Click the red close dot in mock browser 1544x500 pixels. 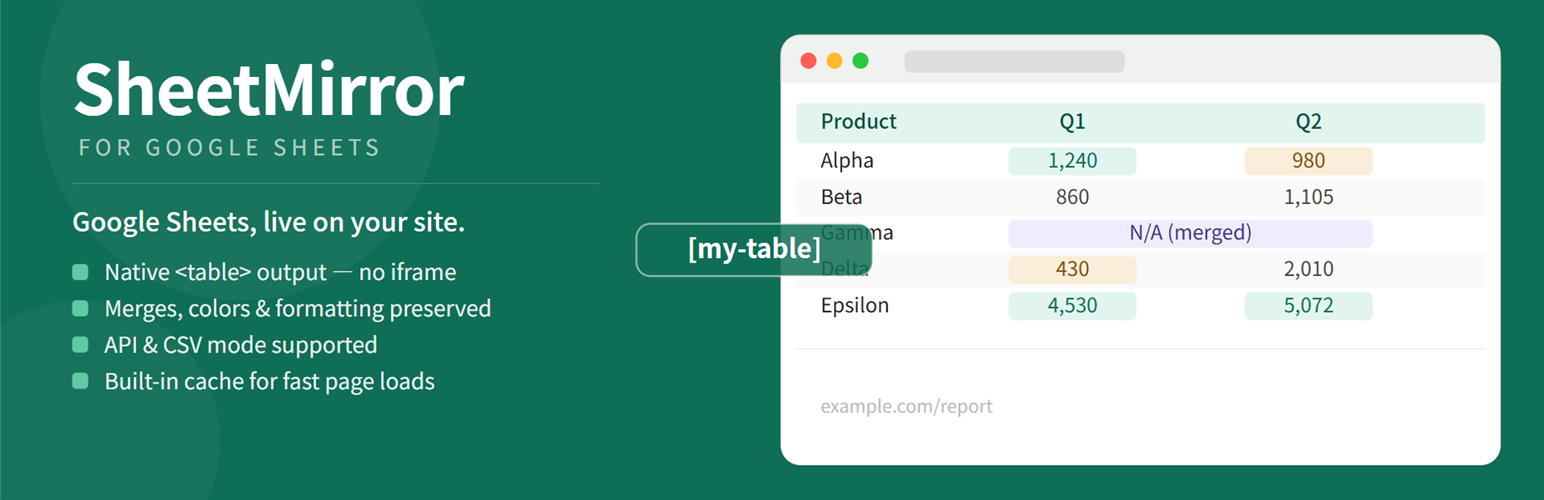pos(809,61)
